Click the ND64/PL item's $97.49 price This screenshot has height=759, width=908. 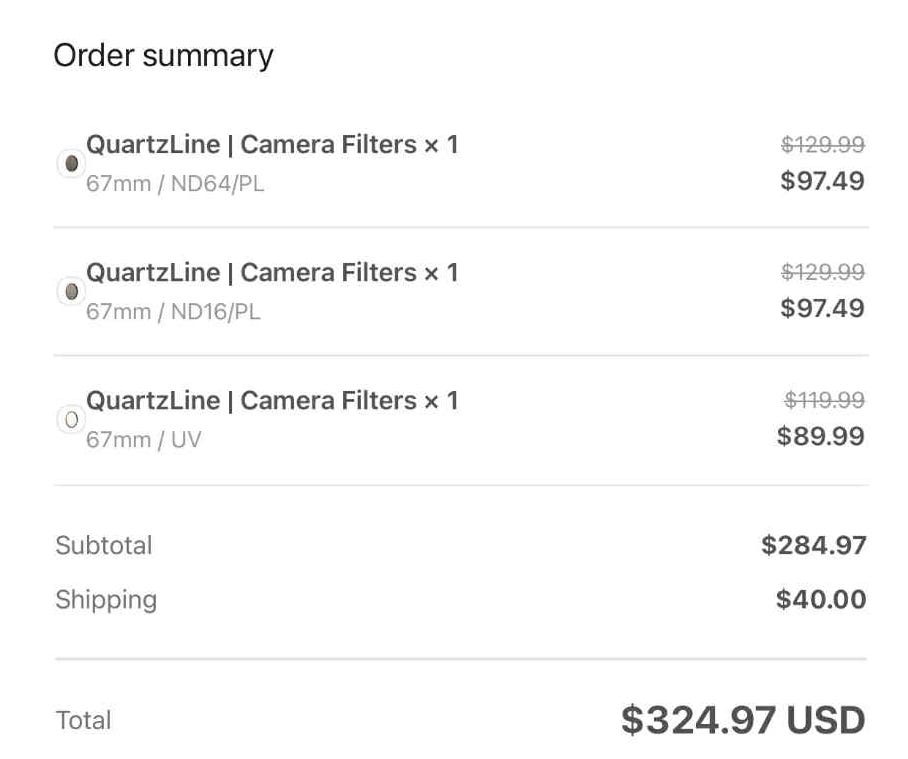pyautogui.click(x=822, y=181)
